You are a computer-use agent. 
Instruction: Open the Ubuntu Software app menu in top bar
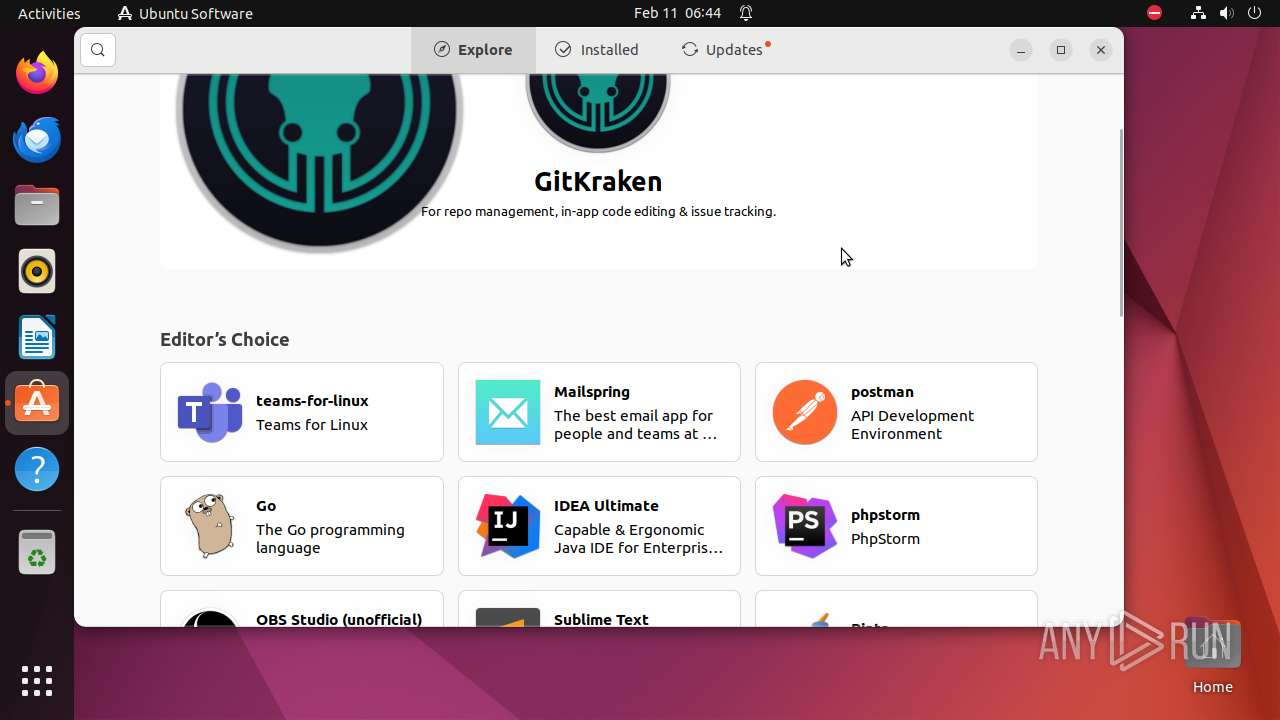(x=185, y=13)
